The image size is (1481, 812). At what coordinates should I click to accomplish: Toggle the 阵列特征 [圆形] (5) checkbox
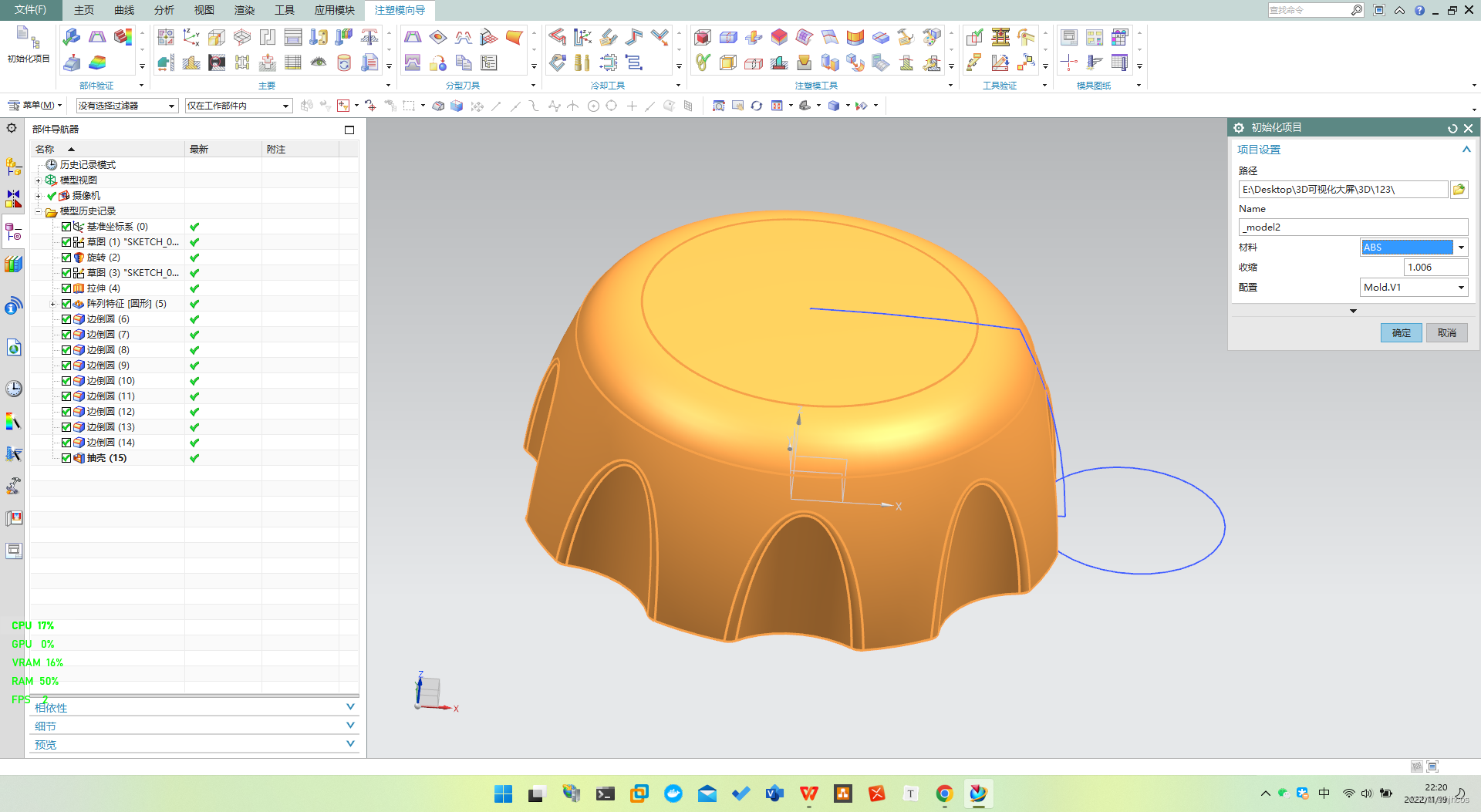[x=66, y=304]
